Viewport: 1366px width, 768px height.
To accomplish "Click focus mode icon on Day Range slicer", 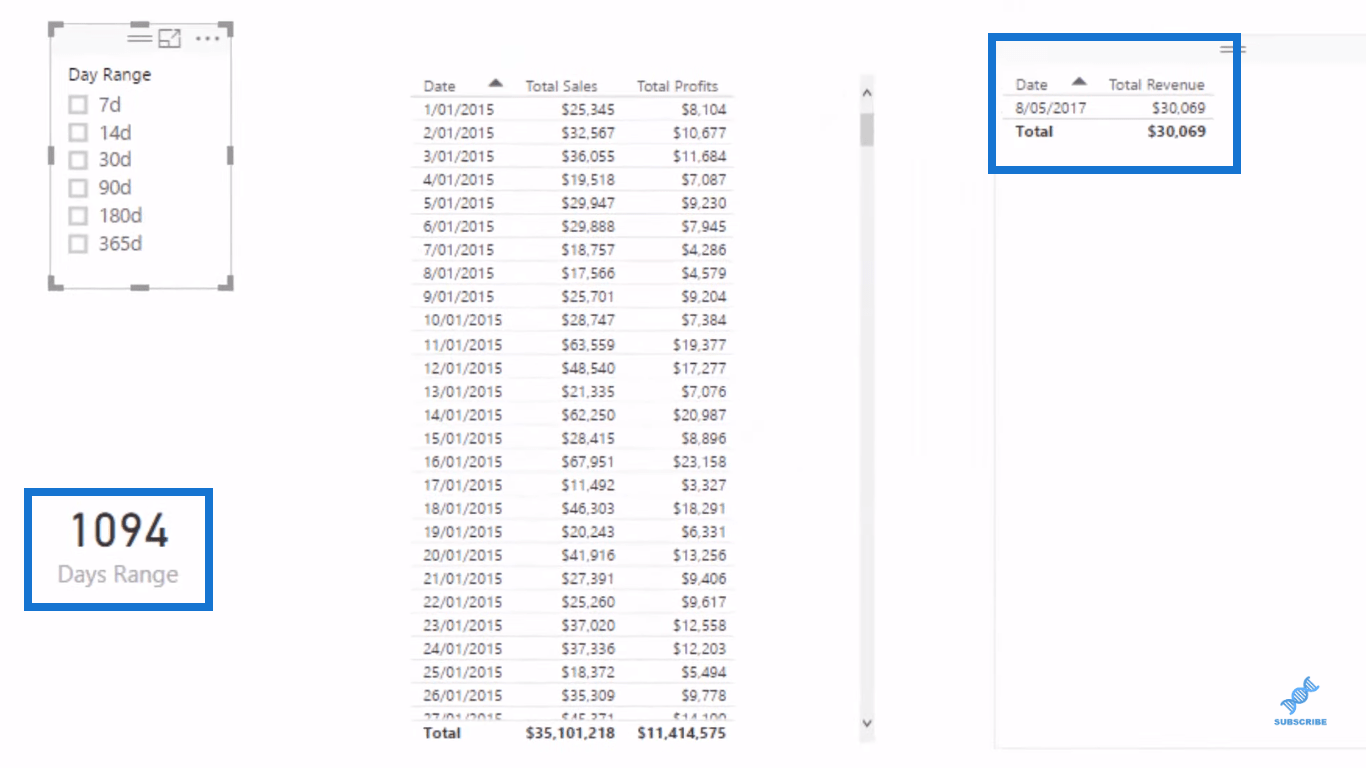I will pyautogui.click(x=170, y=38).
